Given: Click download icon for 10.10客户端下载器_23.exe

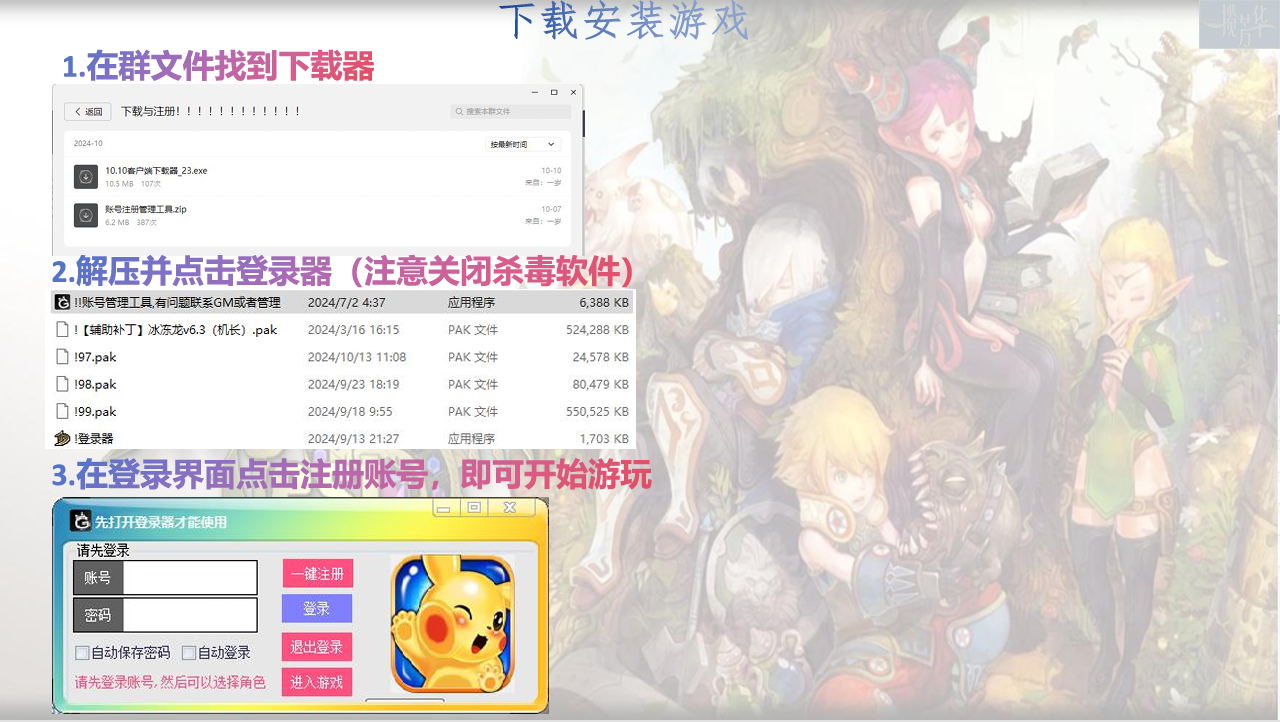Looking at the screenshot, I should (x=86, y=177).
